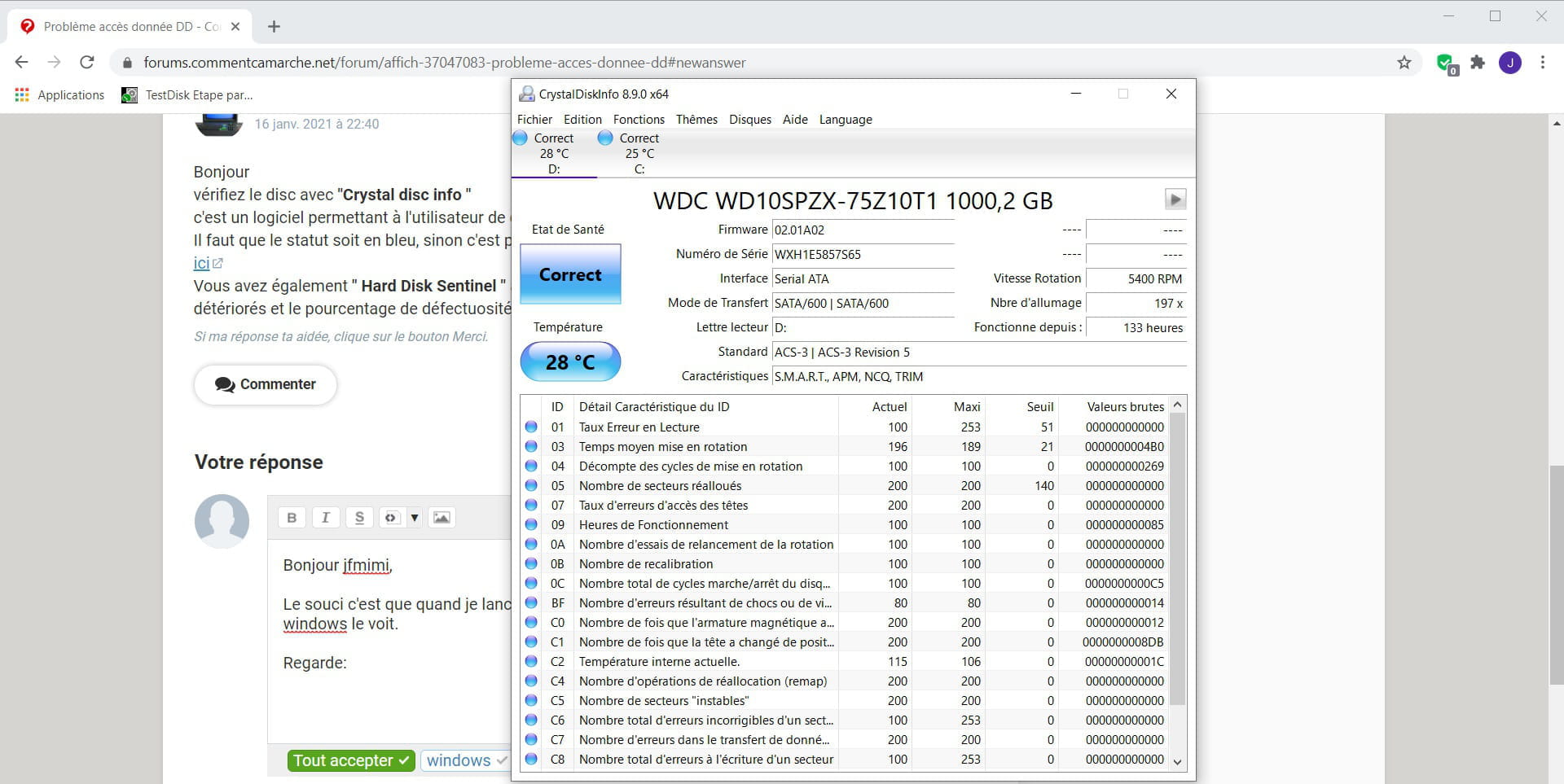Select disk D: tab at 28 °C

554,154
